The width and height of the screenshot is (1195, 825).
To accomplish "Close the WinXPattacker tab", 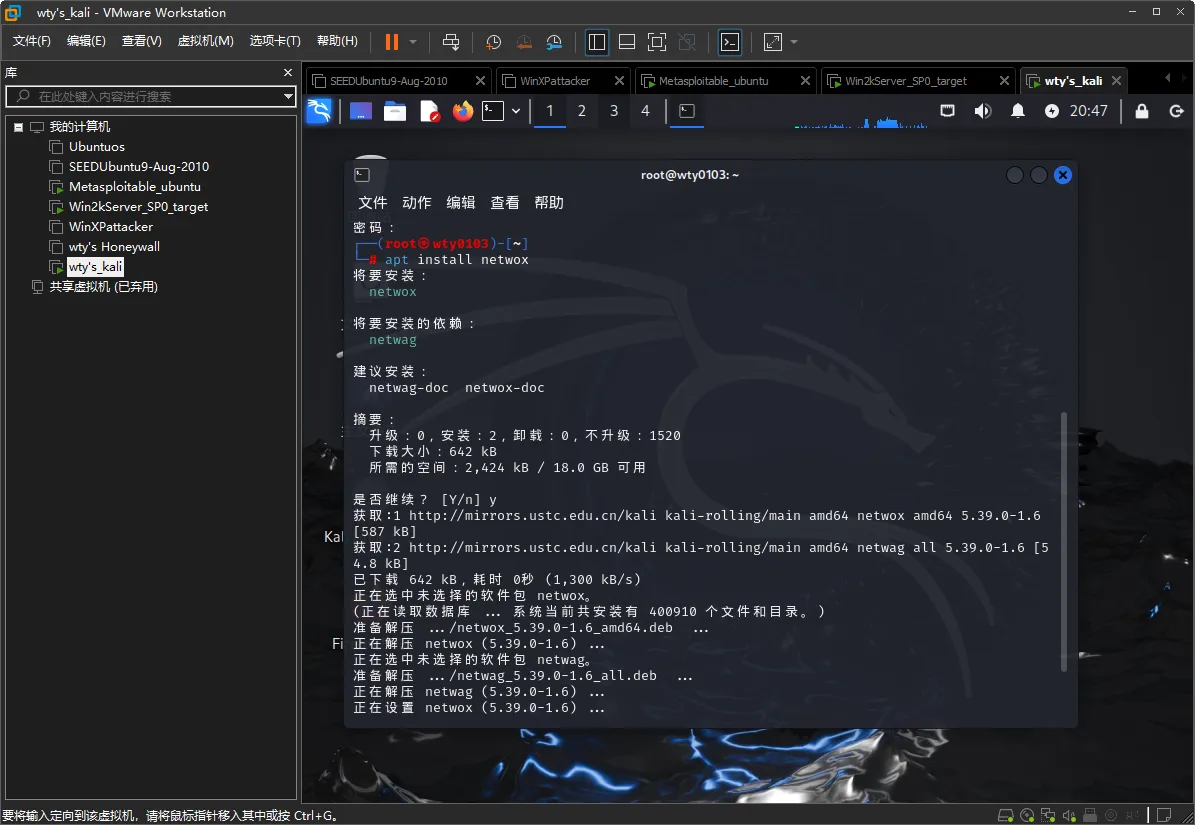I will [619, 81].
